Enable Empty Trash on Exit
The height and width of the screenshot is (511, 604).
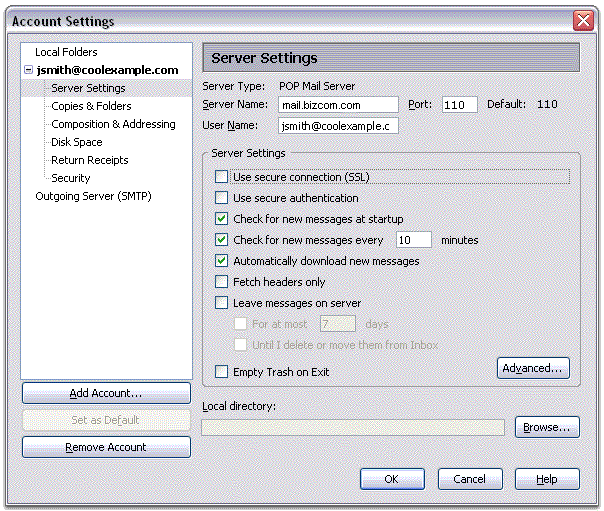pos(222,372)
